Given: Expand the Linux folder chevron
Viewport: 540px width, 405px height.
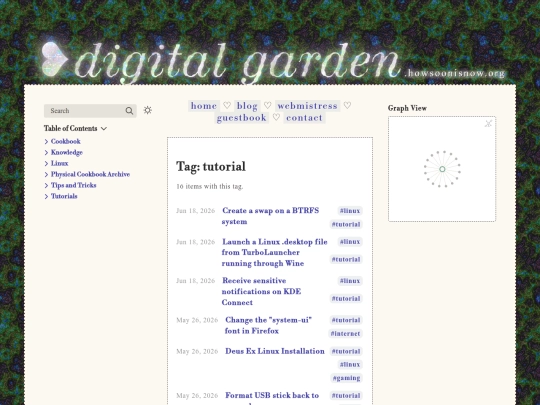Looking at the screenshot, I should [46, 164].
